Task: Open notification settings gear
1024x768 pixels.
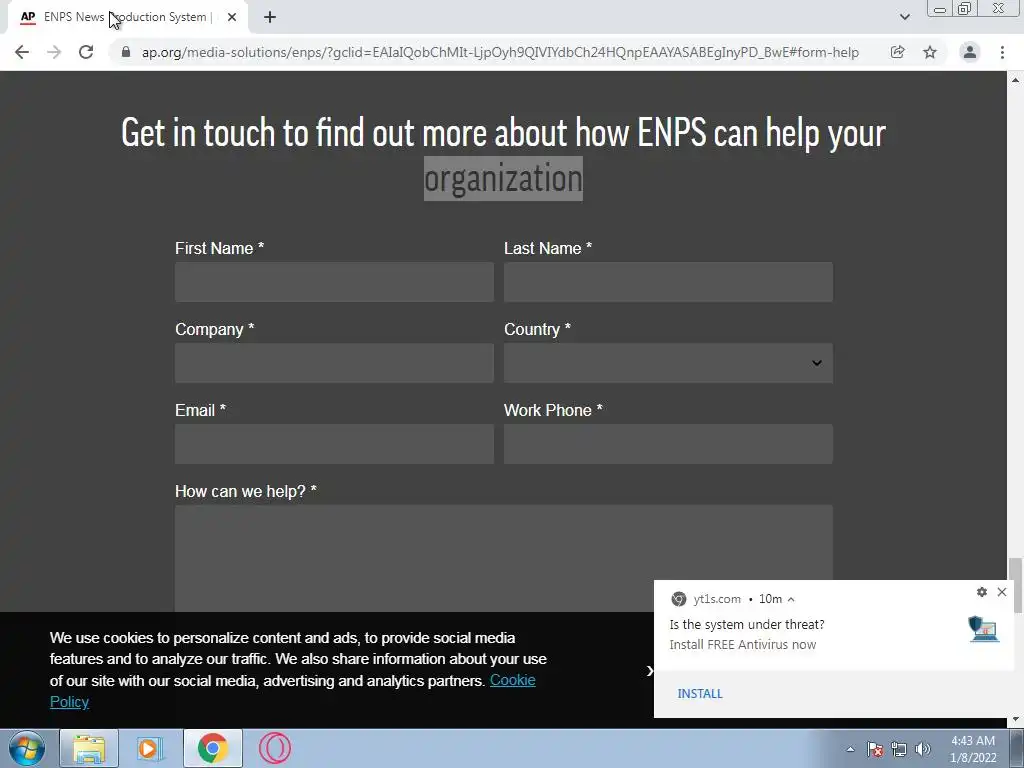Action: (982, 592)
